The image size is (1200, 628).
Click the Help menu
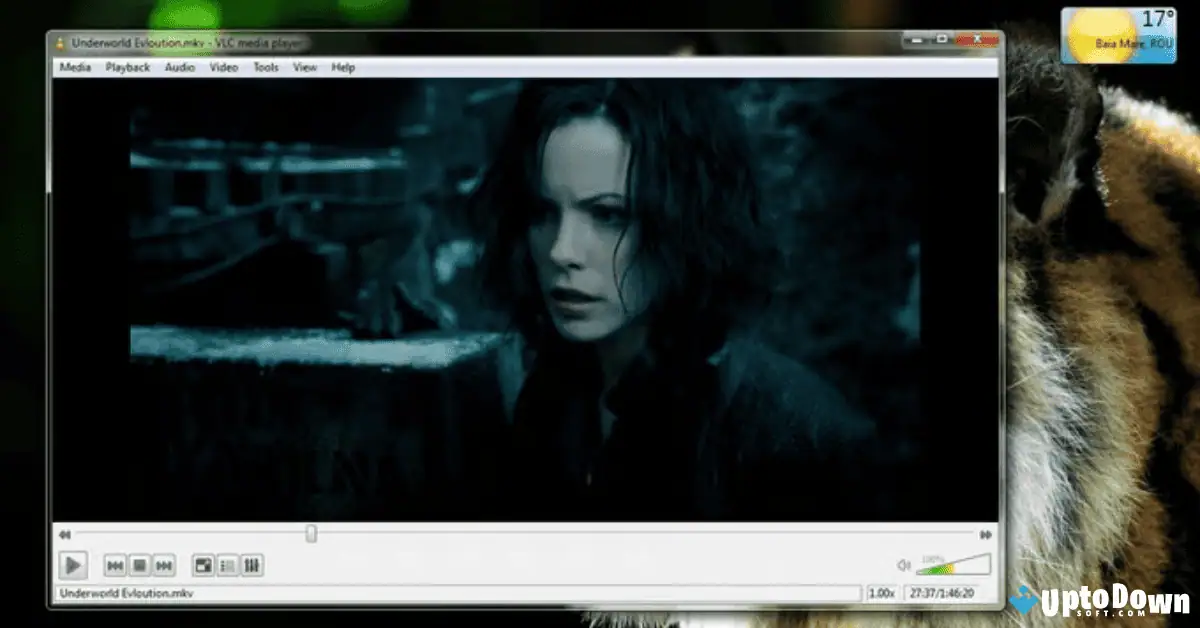coord(342,67)
